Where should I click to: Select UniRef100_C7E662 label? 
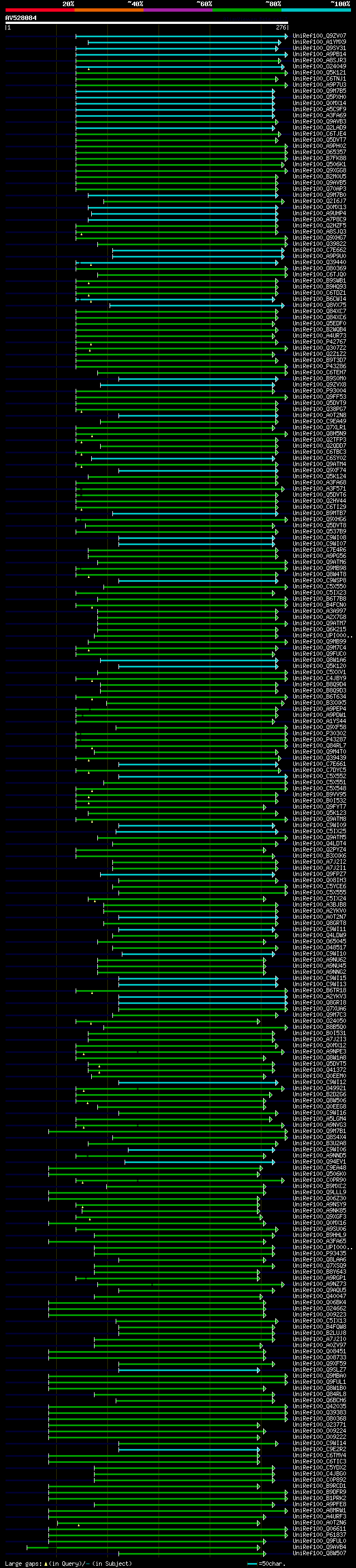point(319,250)
